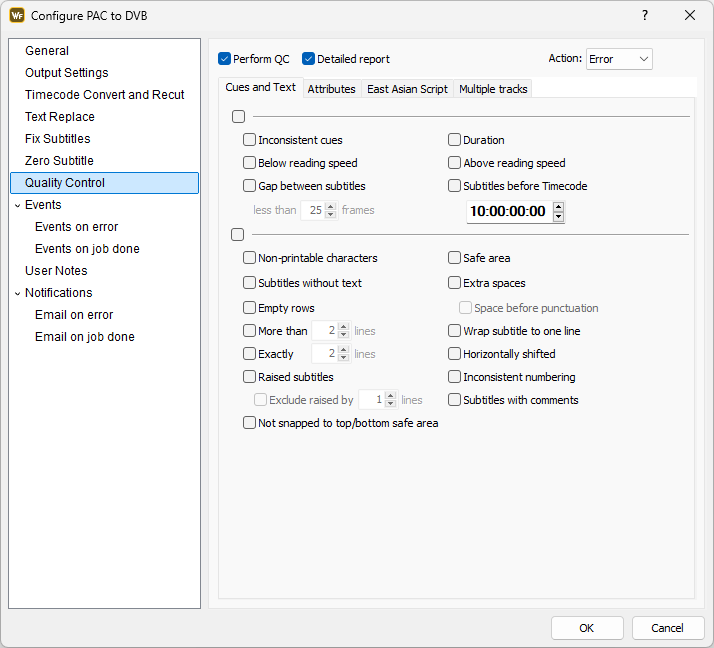Increase the timecode value with up arrow
The width and height of the screenshot is (714, 648).
558,207
